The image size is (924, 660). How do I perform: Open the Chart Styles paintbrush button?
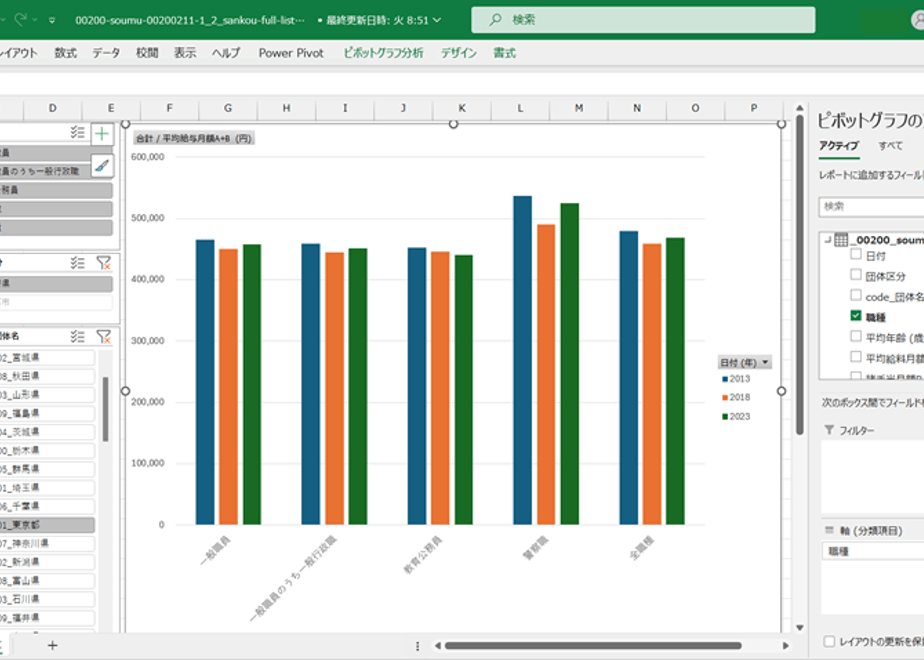click(x=102, y=166)
